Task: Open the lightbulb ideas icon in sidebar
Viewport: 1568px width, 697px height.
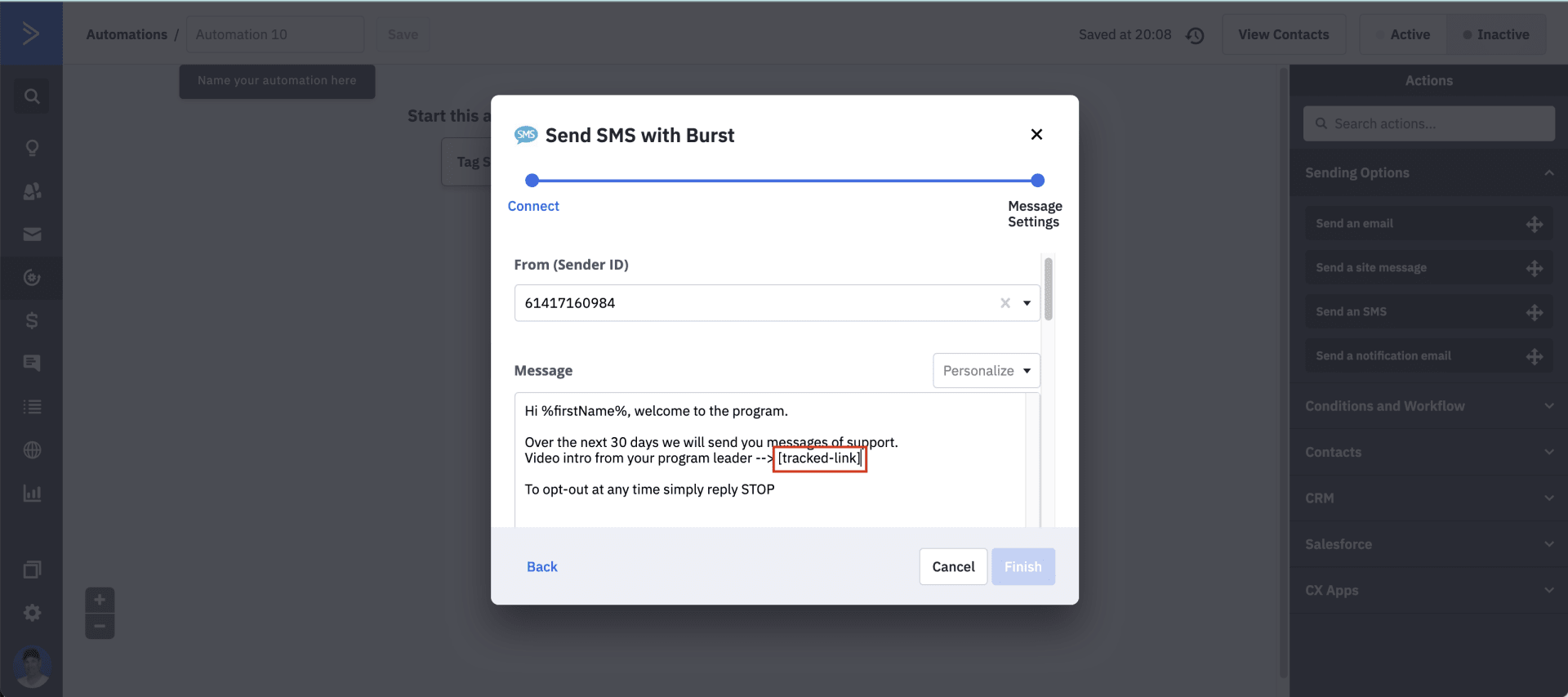Action: pos(32,148)
